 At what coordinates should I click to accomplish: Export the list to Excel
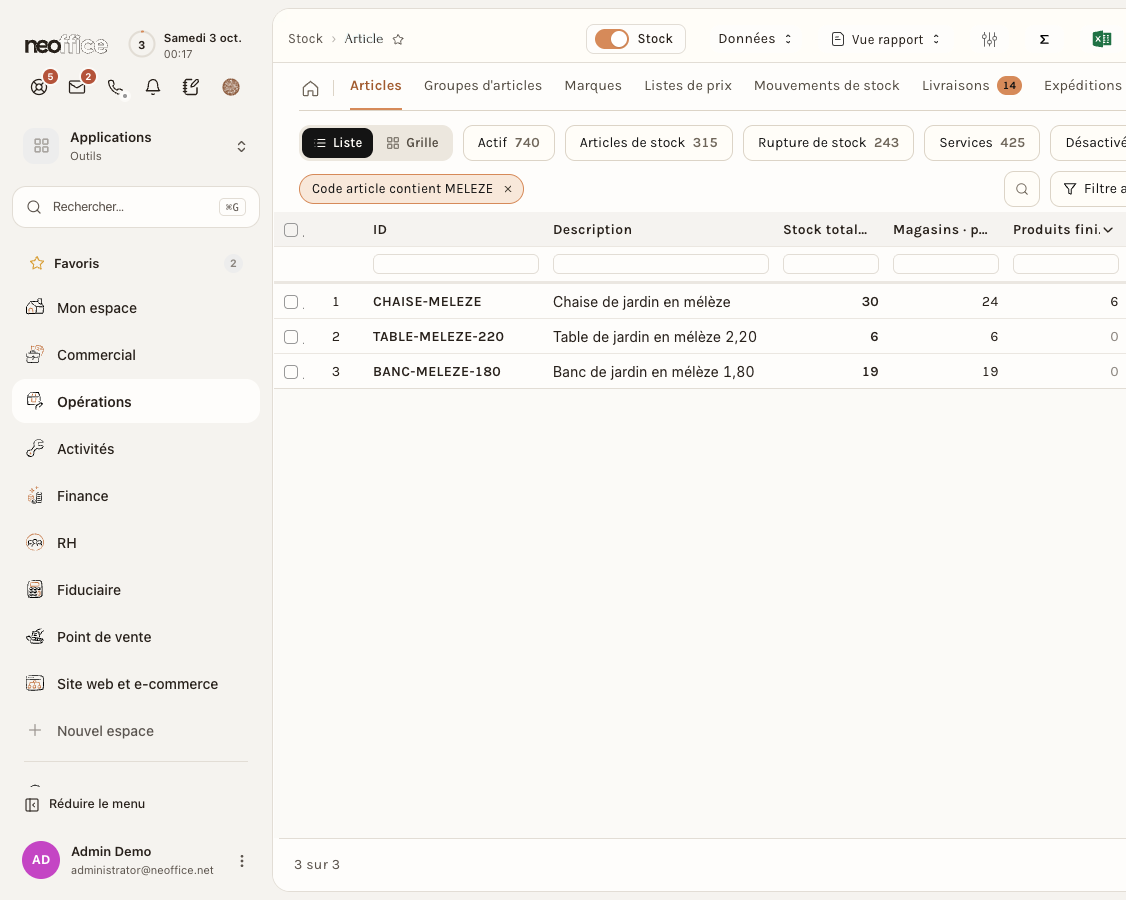(x=1102, y=39)
